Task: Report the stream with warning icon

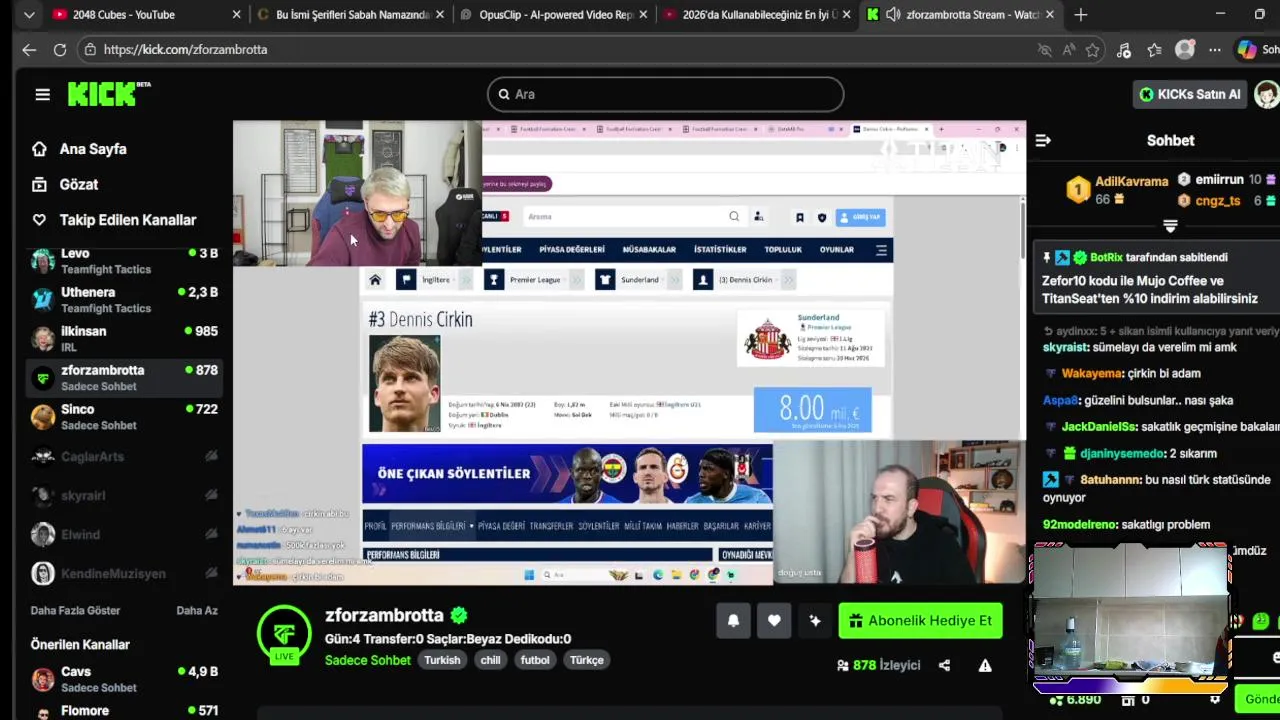Action: (x=985, y=665)
